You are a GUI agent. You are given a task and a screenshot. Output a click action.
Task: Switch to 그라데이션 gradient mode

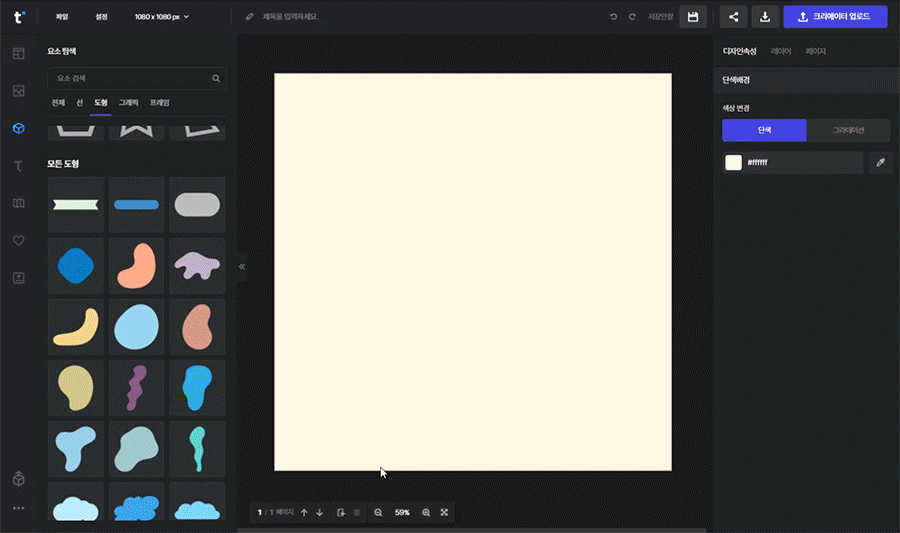(x=848, y=130)
